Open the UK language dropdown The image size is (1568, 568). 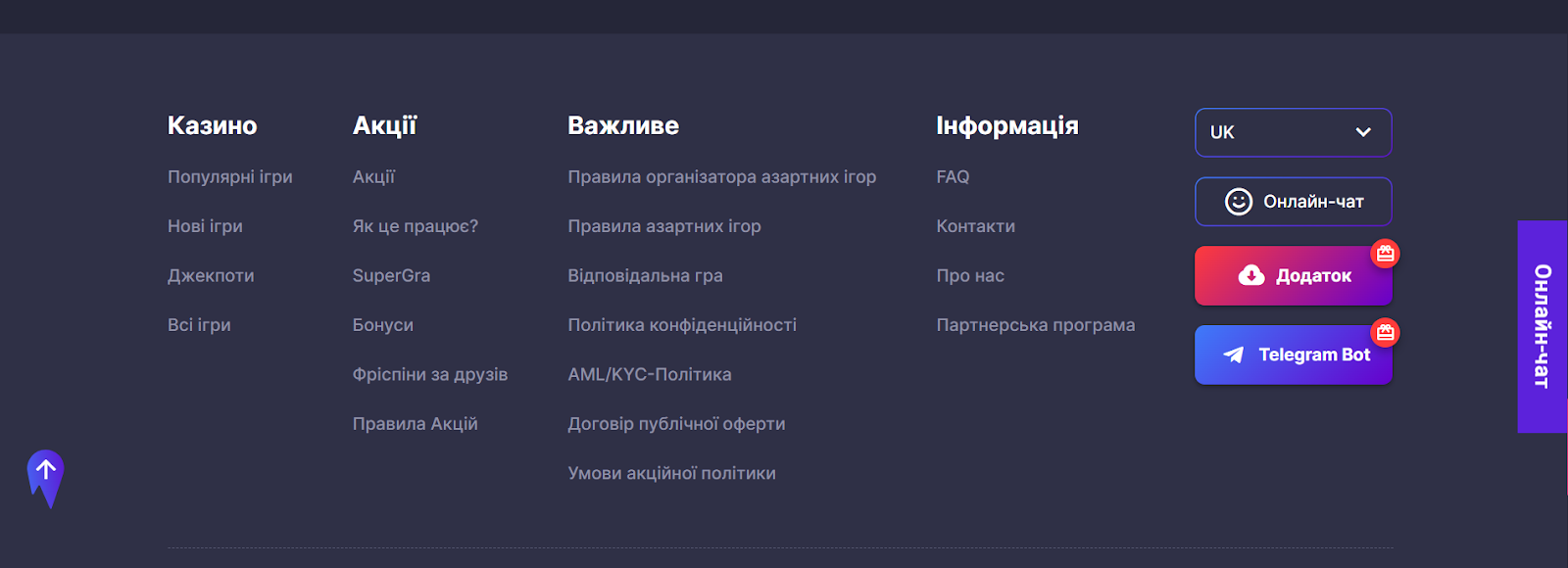[1294, 132]
